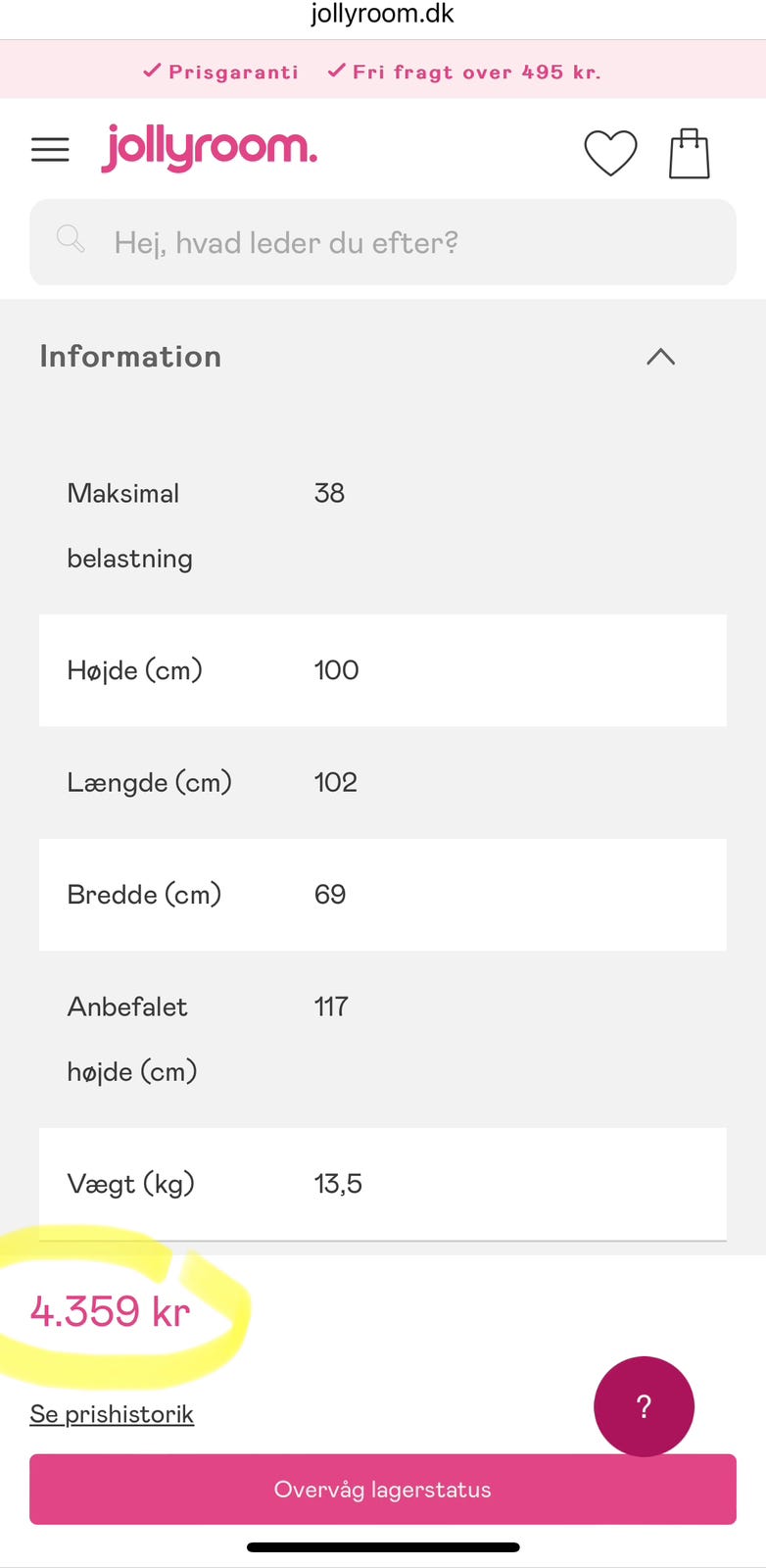Select the Bredde (cm) row
Image resolution: width=766 pixels, height=1568 pixels.
[x=383, y=895]
